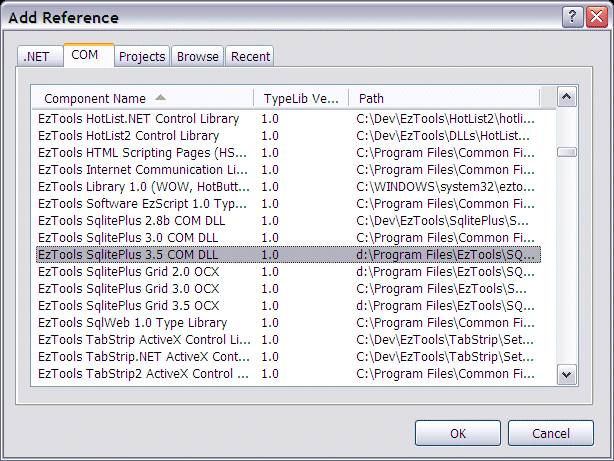614x461 pixels.
Task: Select EzTools Software EzScript 1.0 row
Action: point(288,204)
